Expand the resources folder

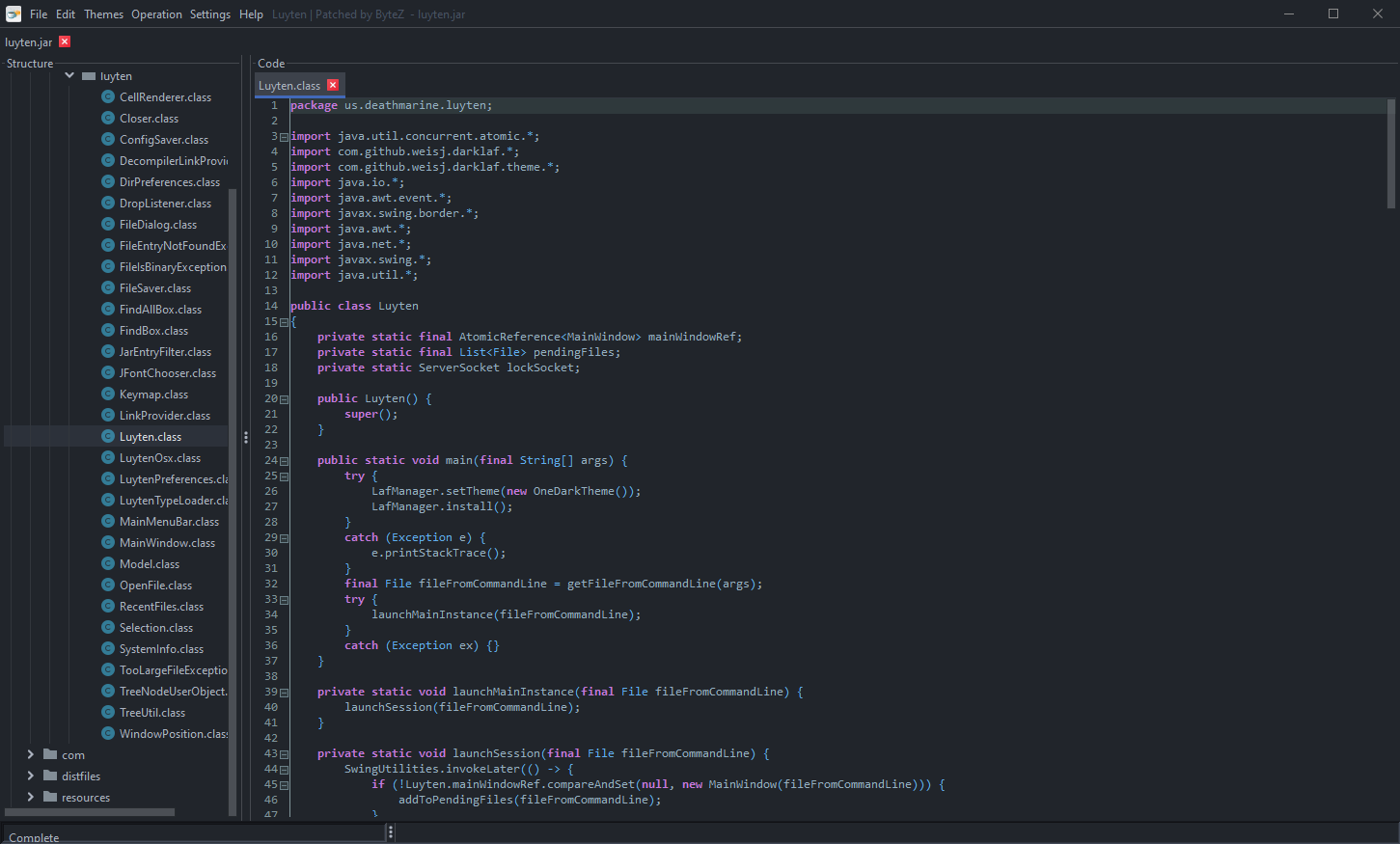tap(31, 797)
